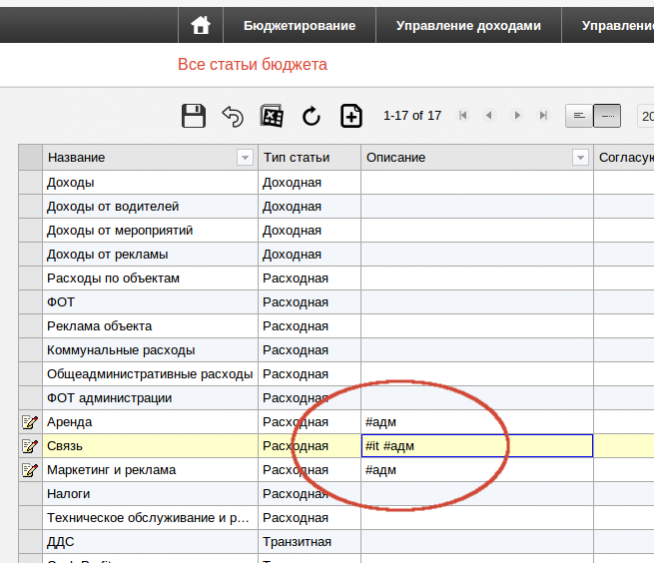Click edit icon beside Маркетинг и реклама row
This screenshot has width=654, height=563.
30,470
